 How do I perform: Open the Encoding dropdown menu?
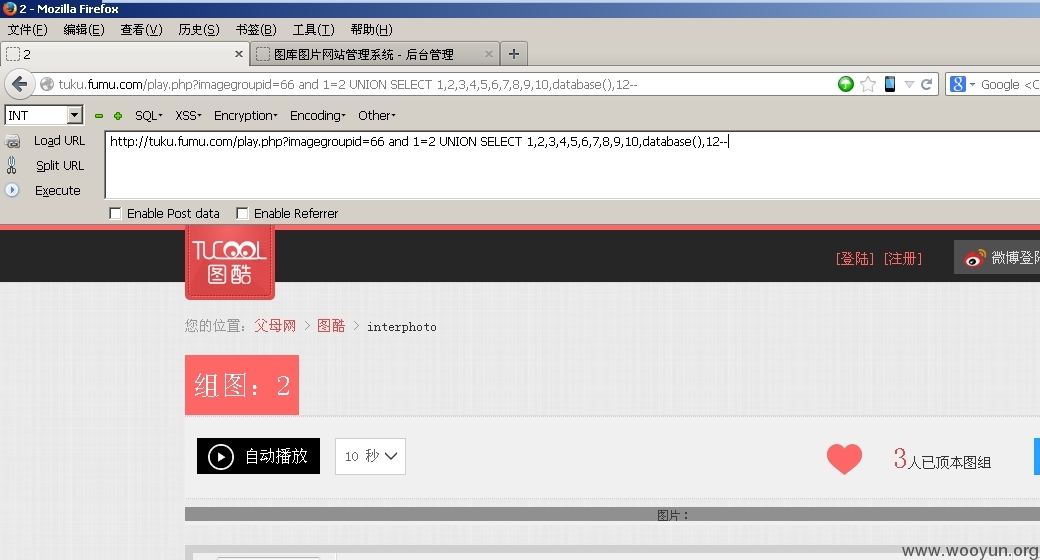[318, 115]
